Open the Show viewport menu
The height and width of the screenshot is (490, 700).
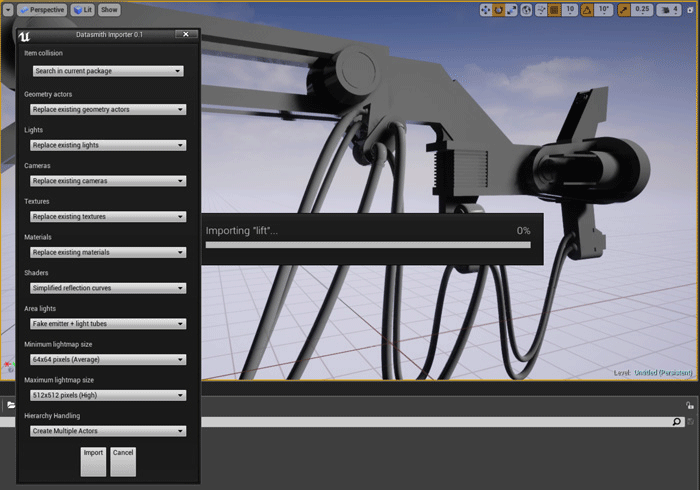coord(109,10)
